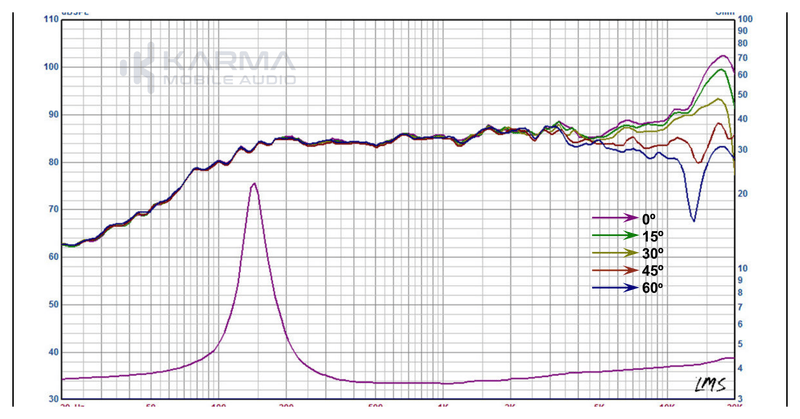Click the 50 label on dBSPL axis
Image resolution: width=800 pixels, height=419 pixels.
[54, 305]
